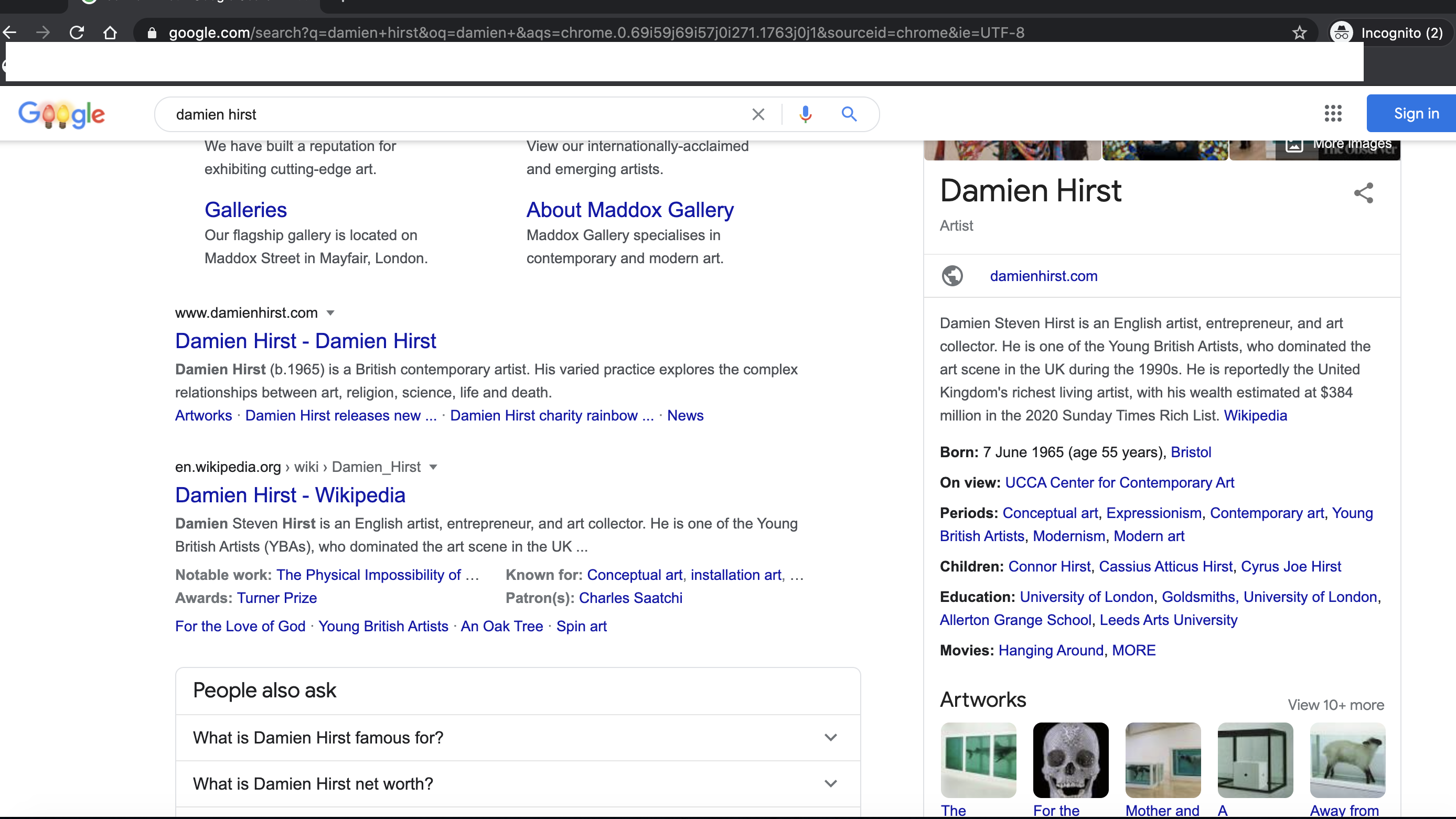Click the browser reload icon

77,33
